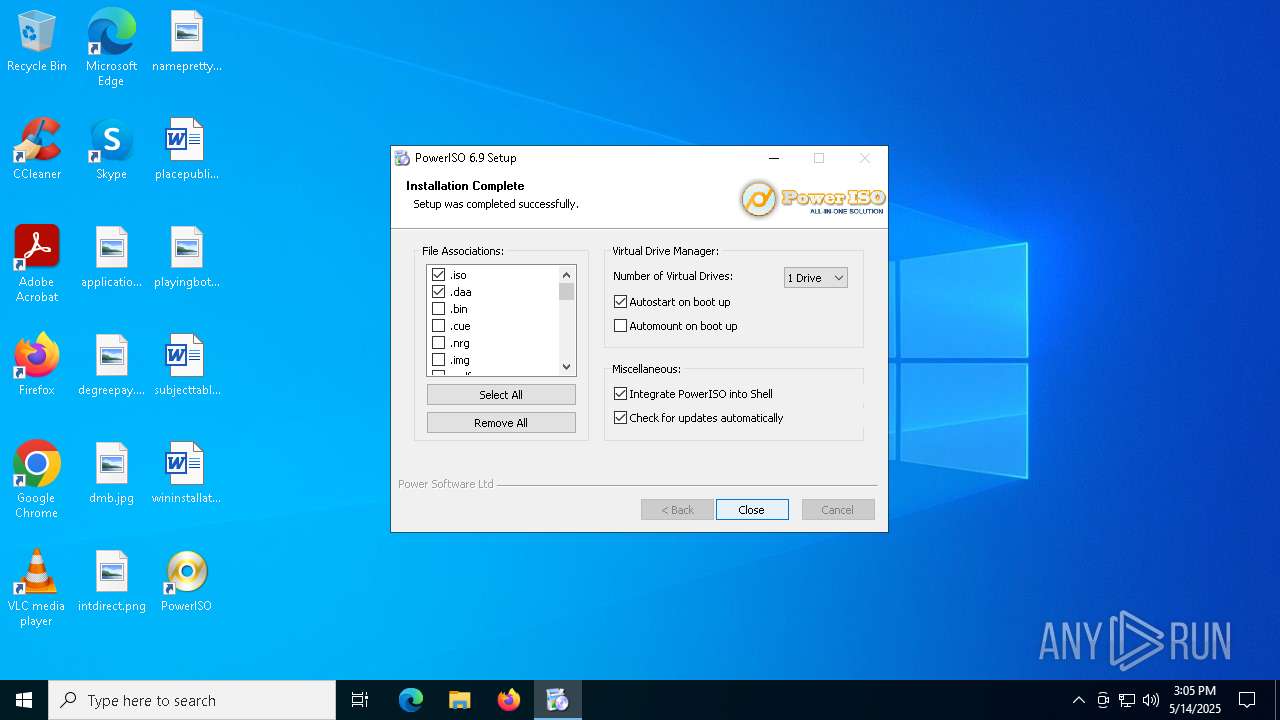Open VLC media player desktop shortcut

pyautogui.click(x=37, y=588)
